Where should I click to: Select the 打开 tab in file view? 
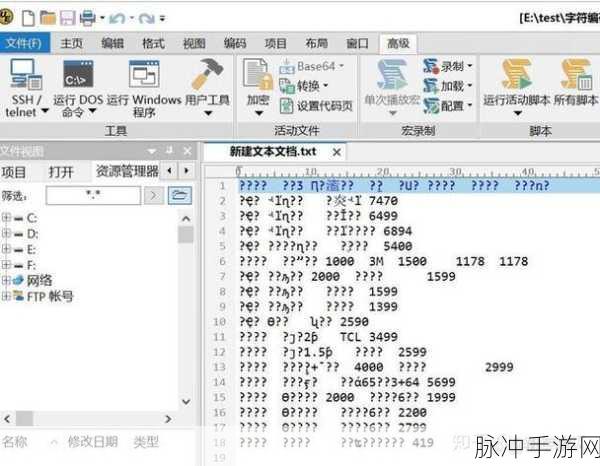(61, 172)
